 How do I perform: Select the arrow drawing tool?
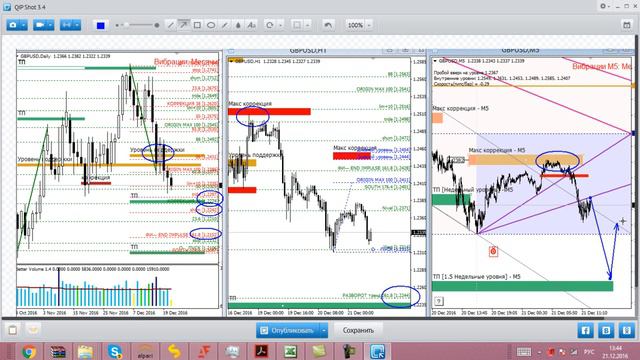184,25
